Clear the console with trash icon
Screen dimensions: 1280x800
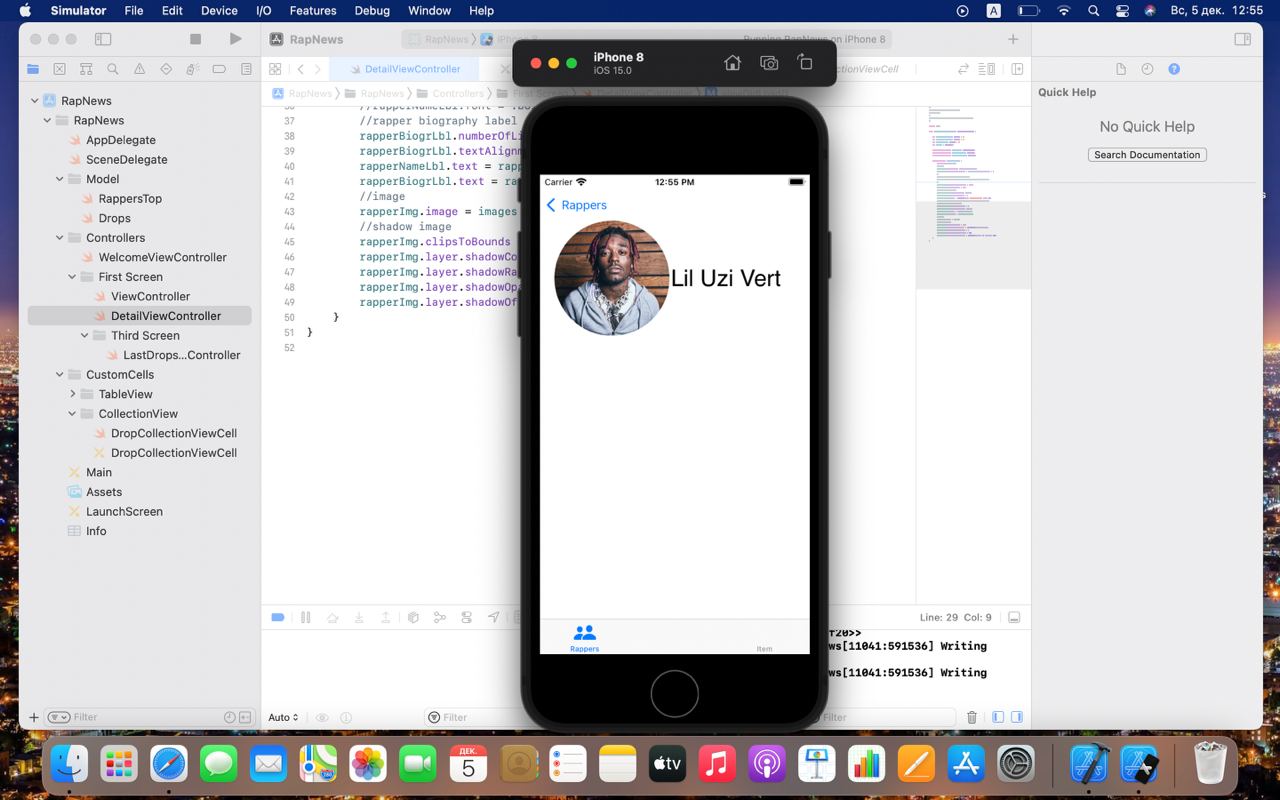click(x=972, y=717)
